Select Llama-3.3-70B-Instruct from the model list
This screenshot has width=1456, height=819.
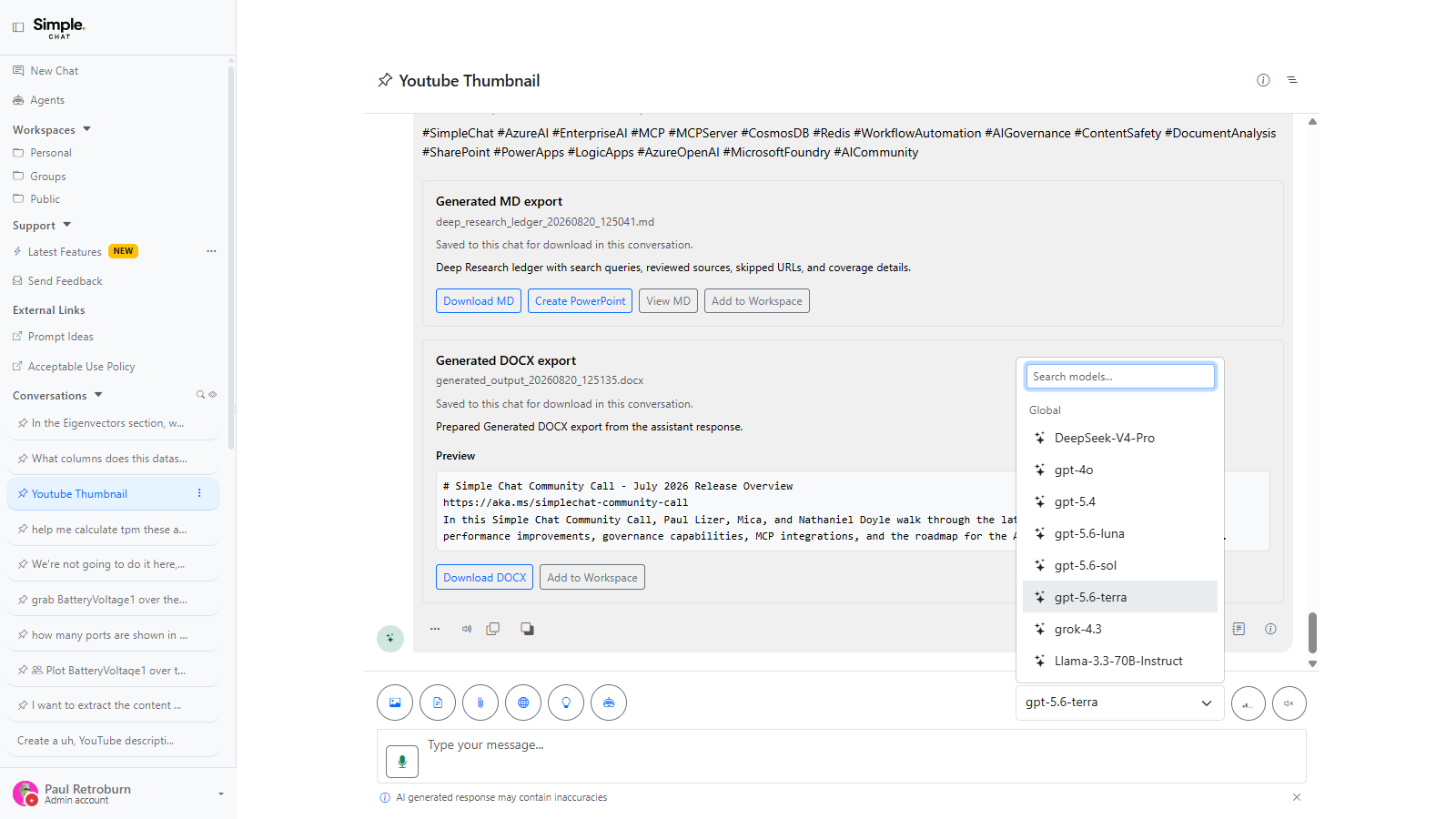point(1120,661)
